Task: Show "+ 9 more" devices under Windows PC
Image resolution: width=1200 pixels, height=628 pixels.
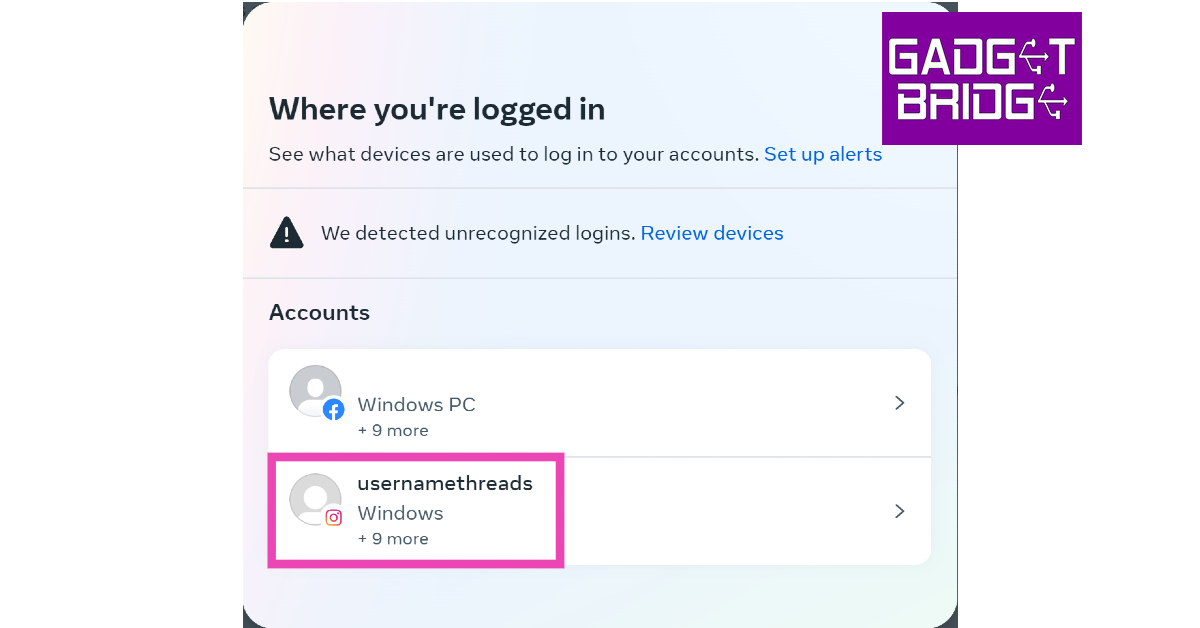Action: point(393,431)
